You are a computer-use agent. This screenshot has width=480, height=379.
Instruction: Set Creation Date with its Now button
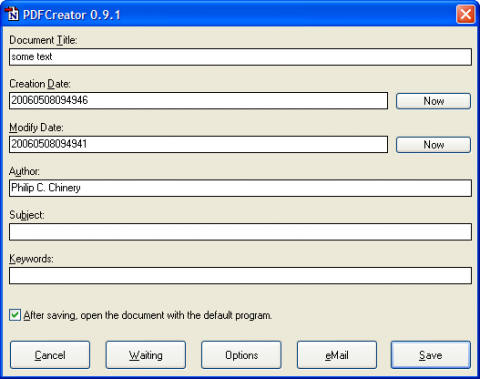click(433, 101)
